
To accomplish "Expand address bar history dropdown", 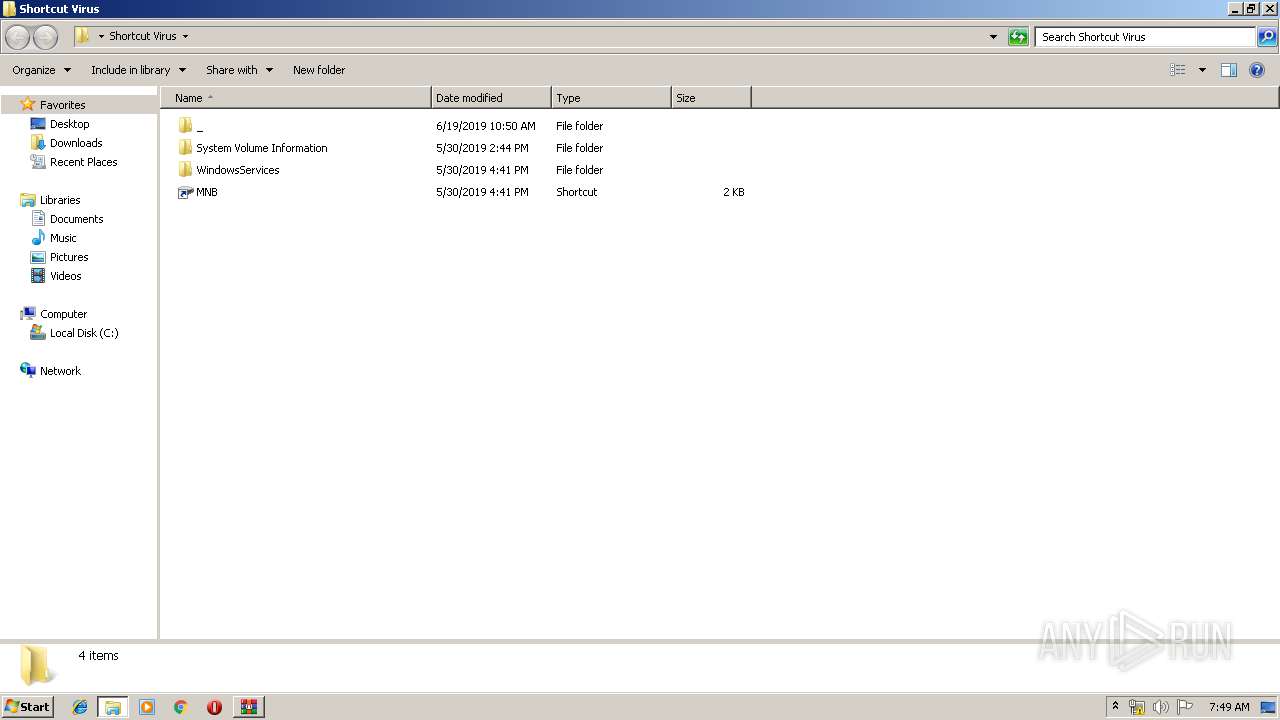I will tap(993, 37).
